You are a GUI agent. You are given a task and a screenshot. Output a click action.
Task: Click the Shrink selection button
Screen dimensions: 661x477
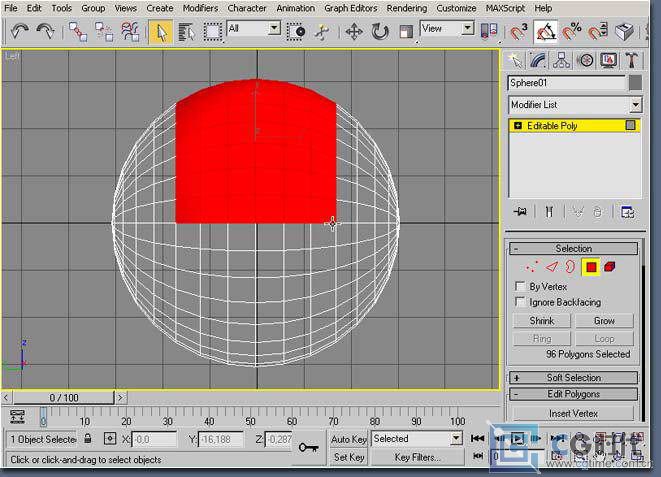point(542,321)
